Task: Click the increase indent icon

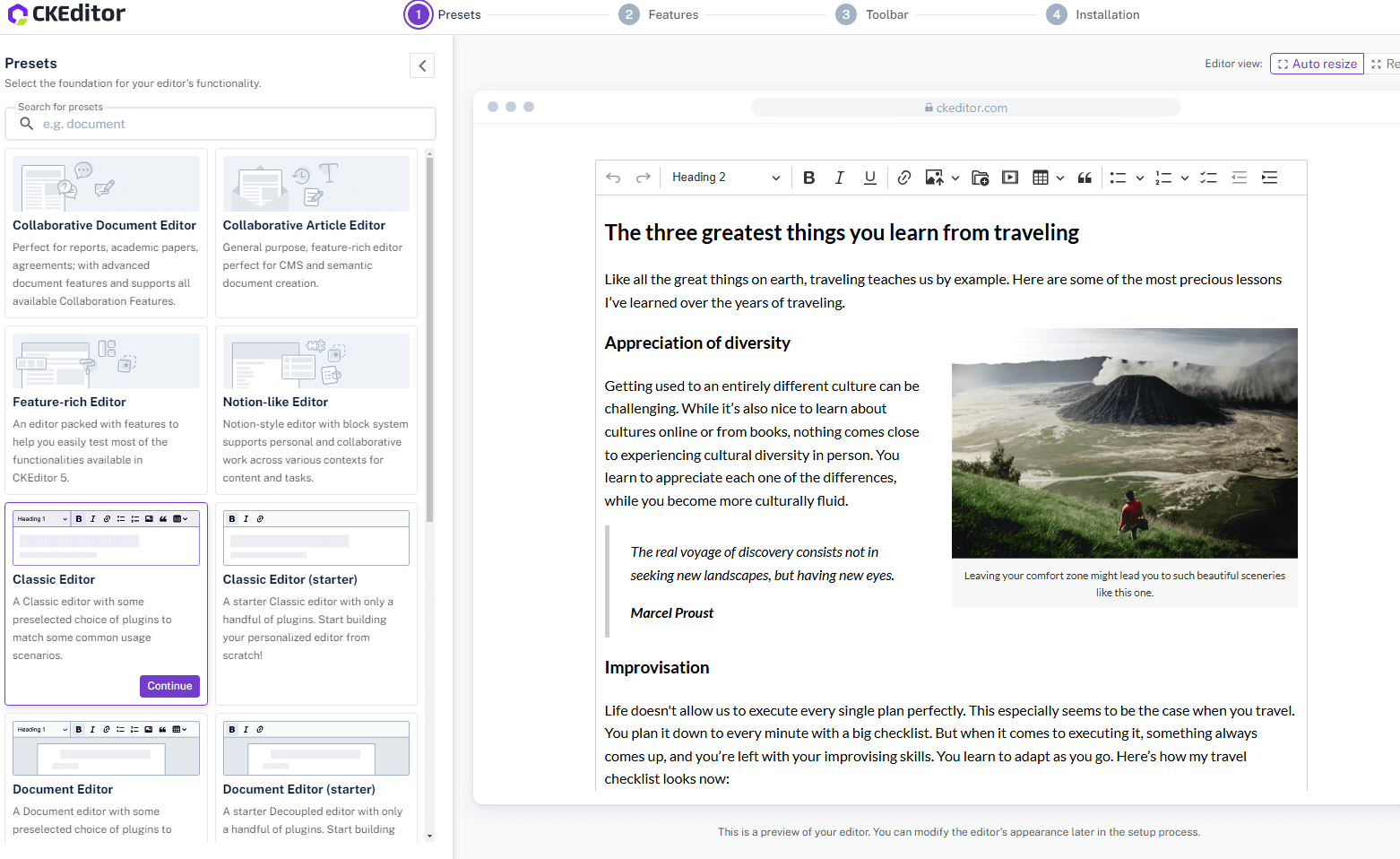Action: [1269, 178]
